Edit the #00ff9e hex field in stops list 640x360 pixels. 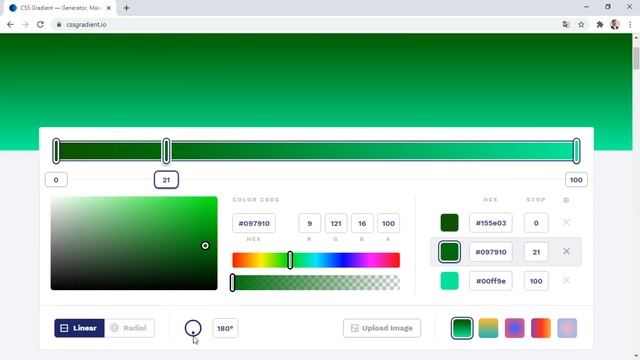[491, 281]
